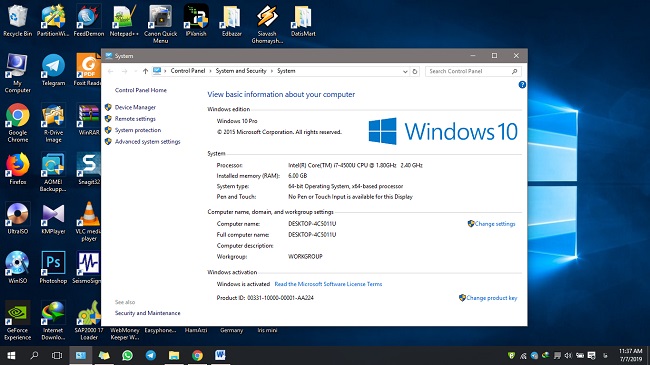
Task: Click Control Panel breadcrumb in address bar
Action: click(188, 71)
